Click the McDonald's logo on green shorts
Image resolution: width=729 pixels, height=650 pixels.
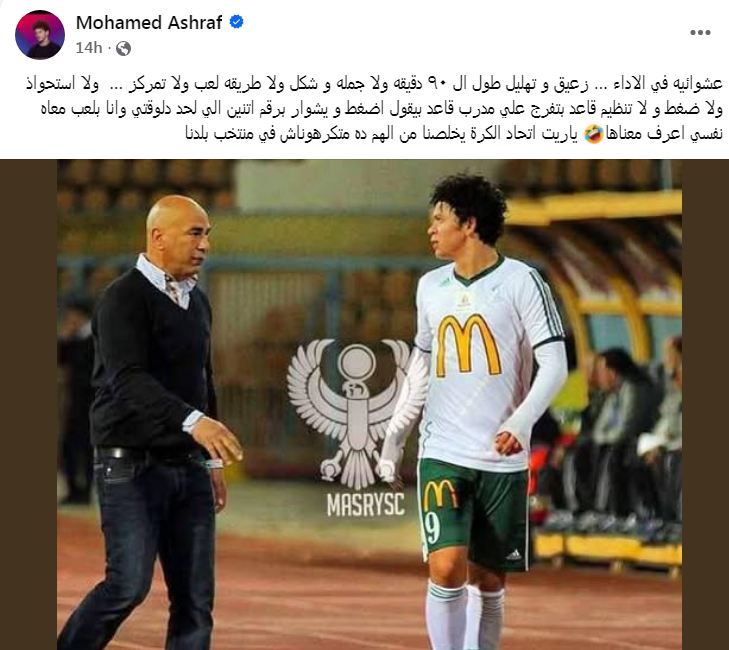[x=440, y=496]
